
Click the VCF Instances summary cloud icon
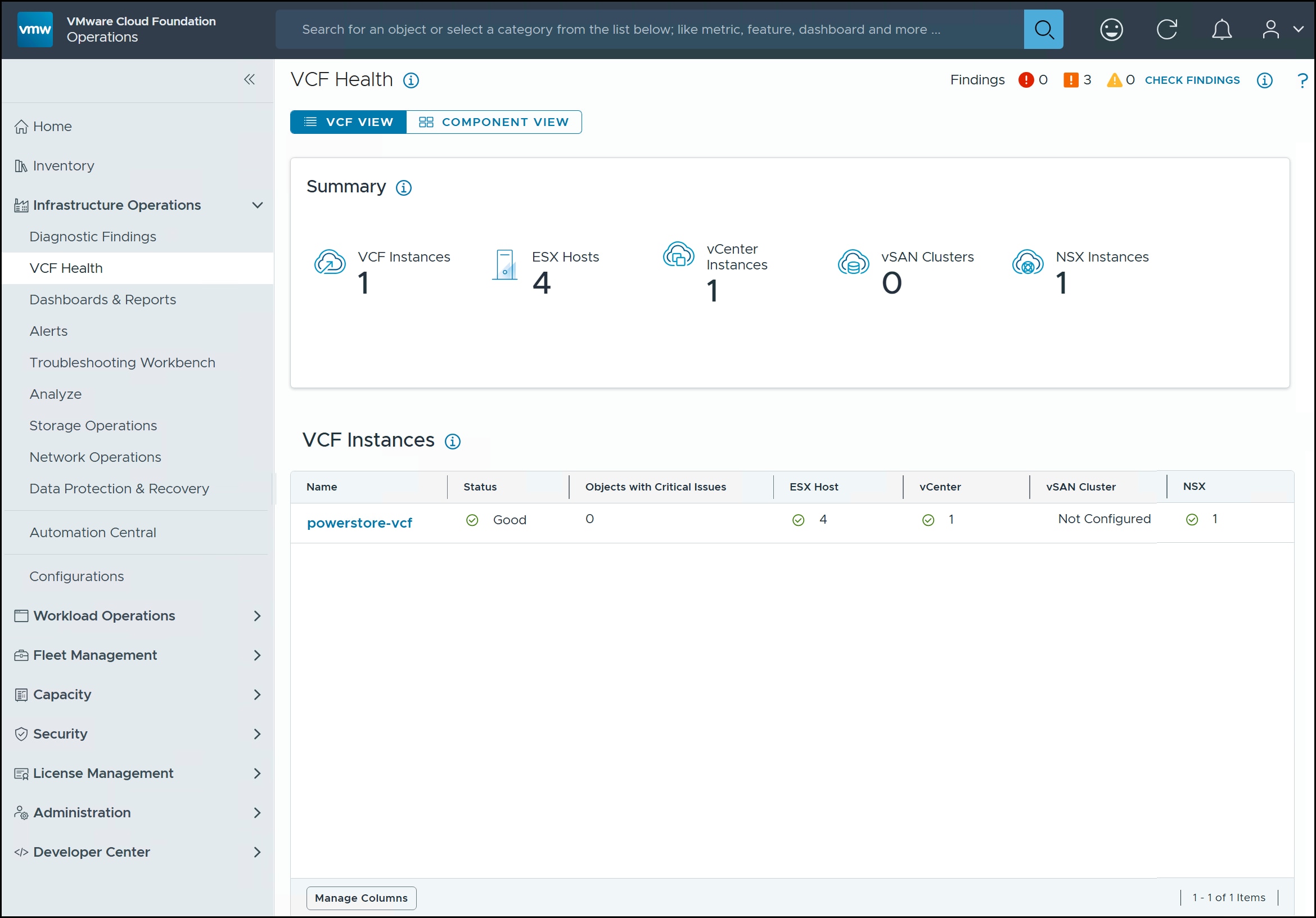point(330,262)
